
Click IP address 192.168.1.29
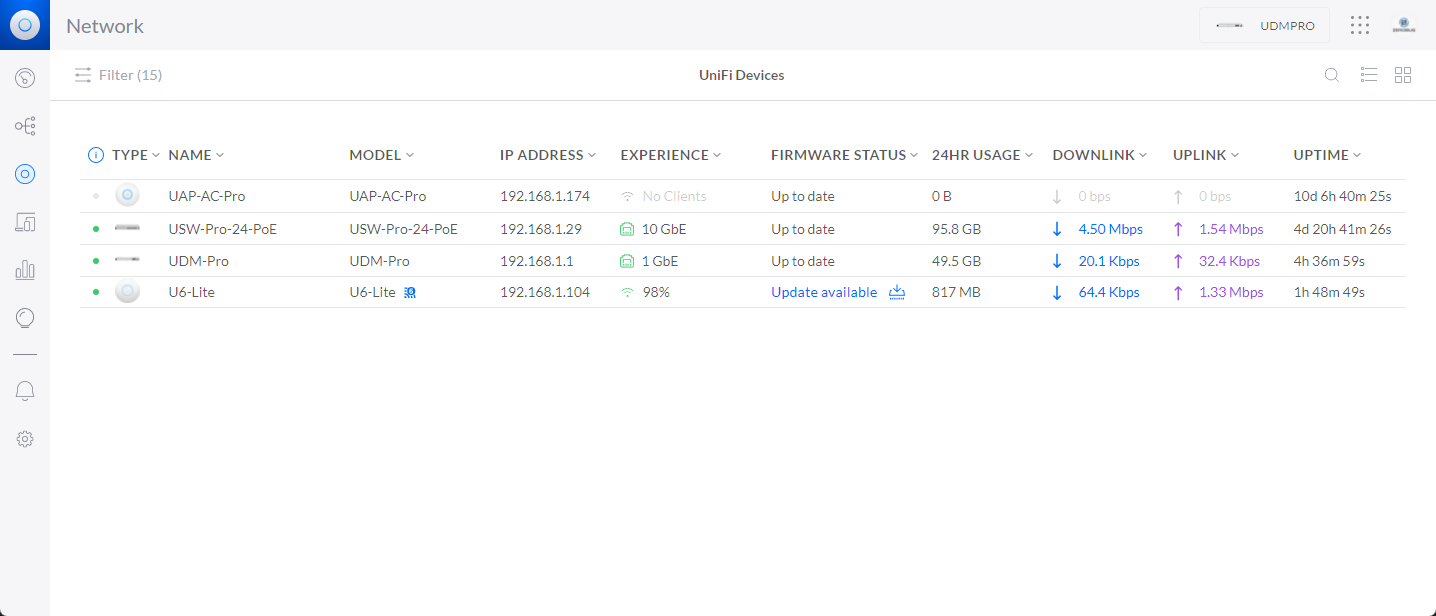[541, 229]
